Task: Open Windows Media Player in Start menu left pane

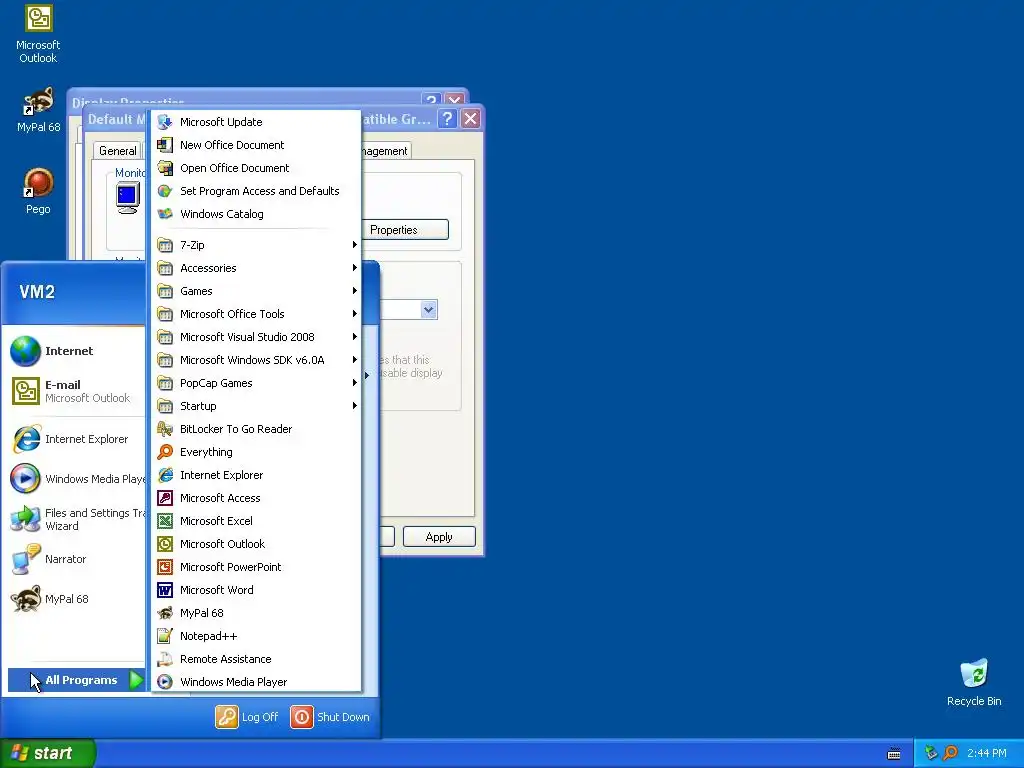Action: point(76,479)
